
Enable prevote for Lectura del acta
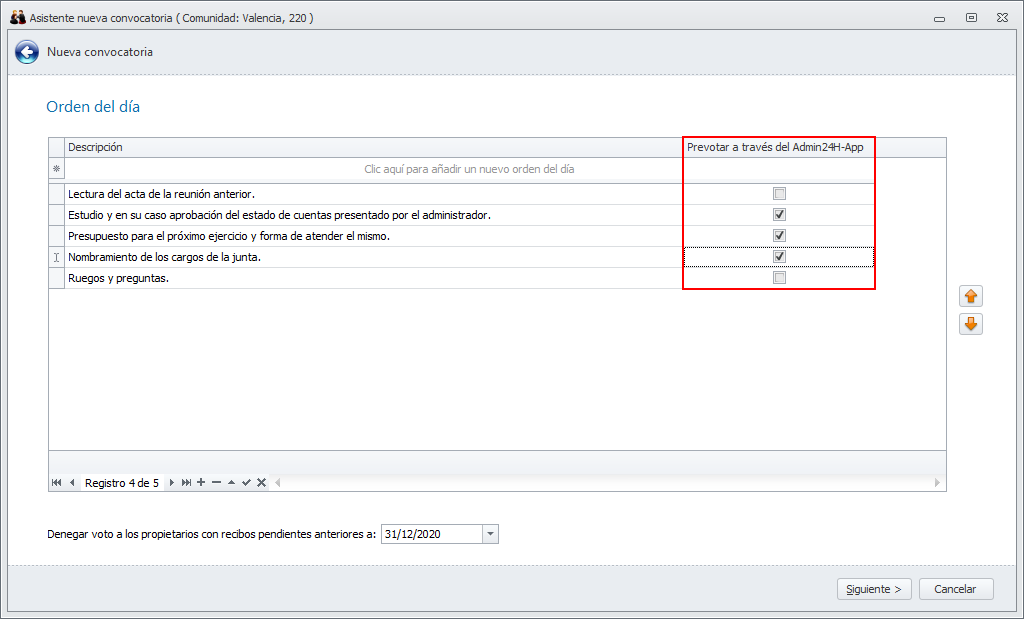pyautogui.click(x=779, y=193)
